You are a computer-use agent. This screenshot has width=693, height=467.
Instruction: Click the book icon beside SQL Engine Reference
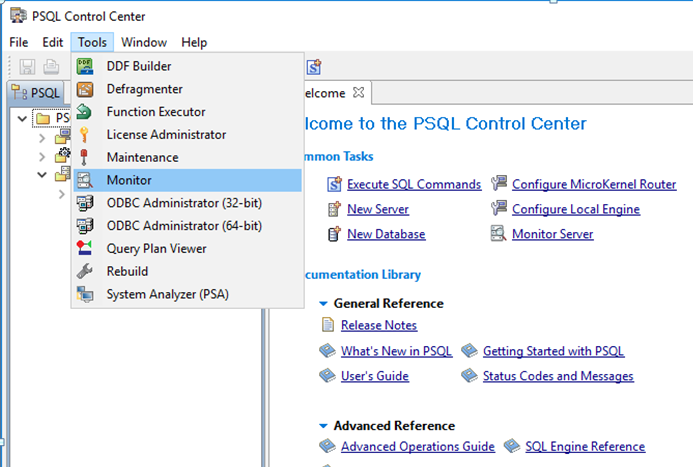(x=512, y=446)
